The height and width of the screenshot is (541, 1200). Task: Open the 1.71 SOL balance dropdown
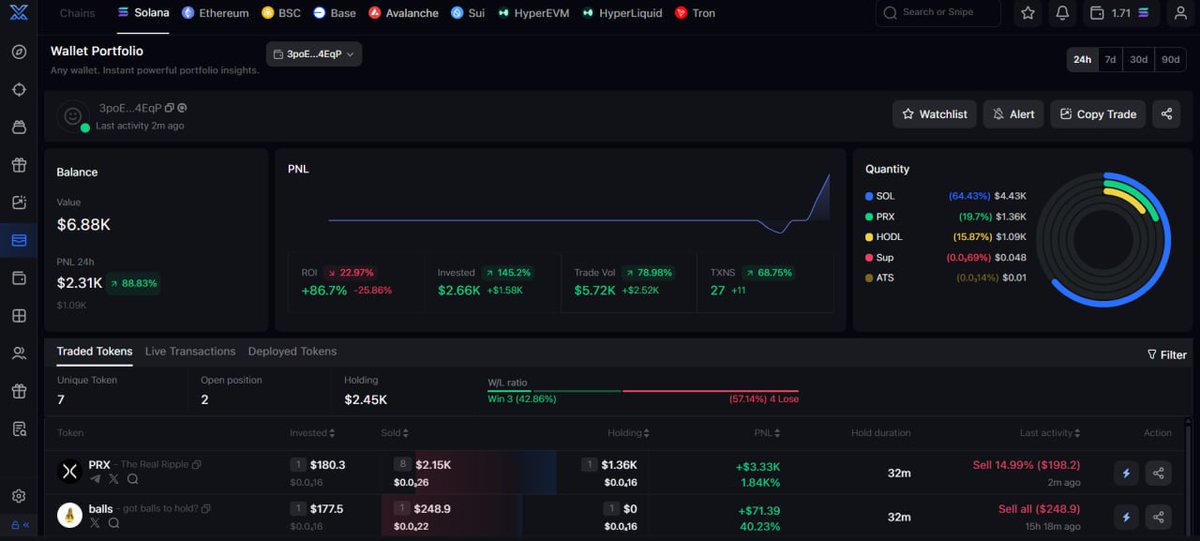(1120, 13)
